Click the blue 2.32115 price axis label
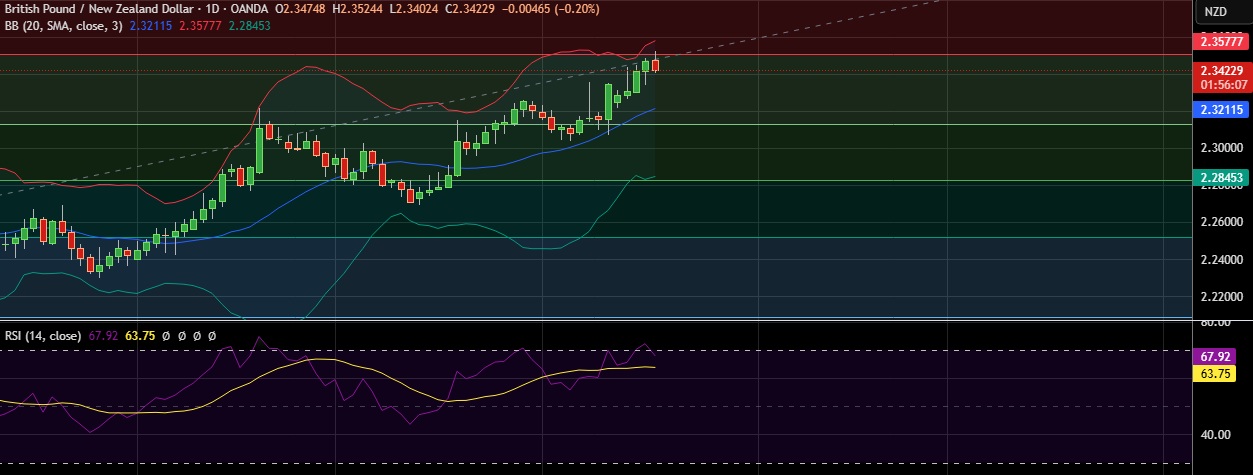1253x475 pixels. (1222, 109)
